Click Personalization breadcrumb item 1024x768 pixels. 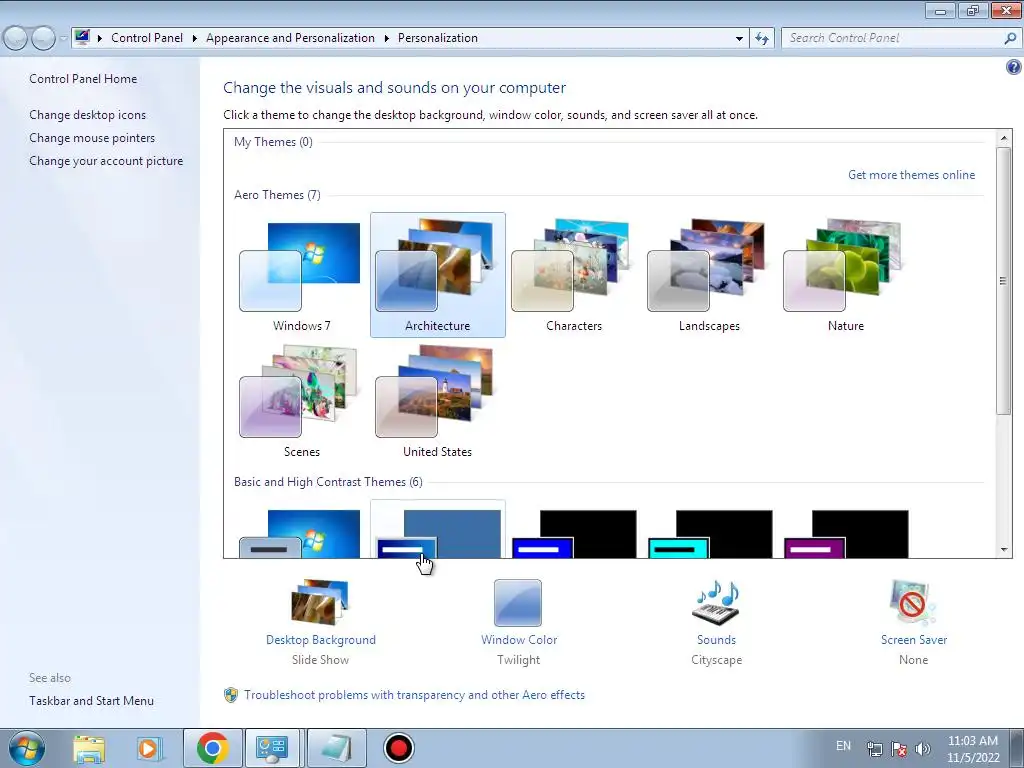pos(438,38)
